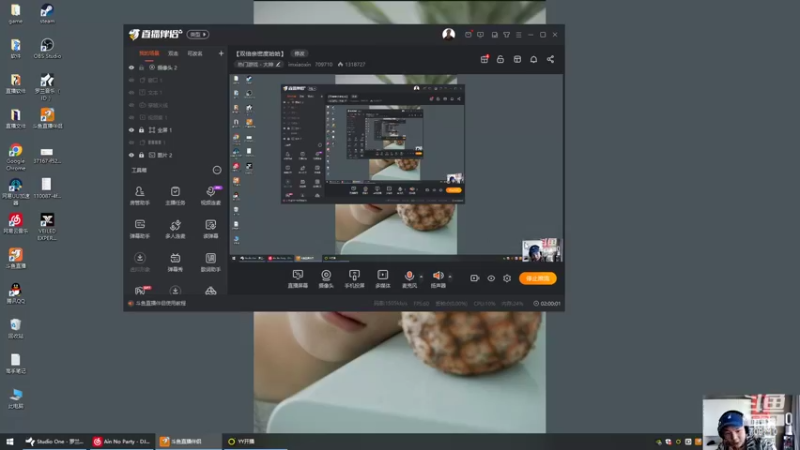
Task: Open the 主播任务 tool
Action: tap(175, 195)
